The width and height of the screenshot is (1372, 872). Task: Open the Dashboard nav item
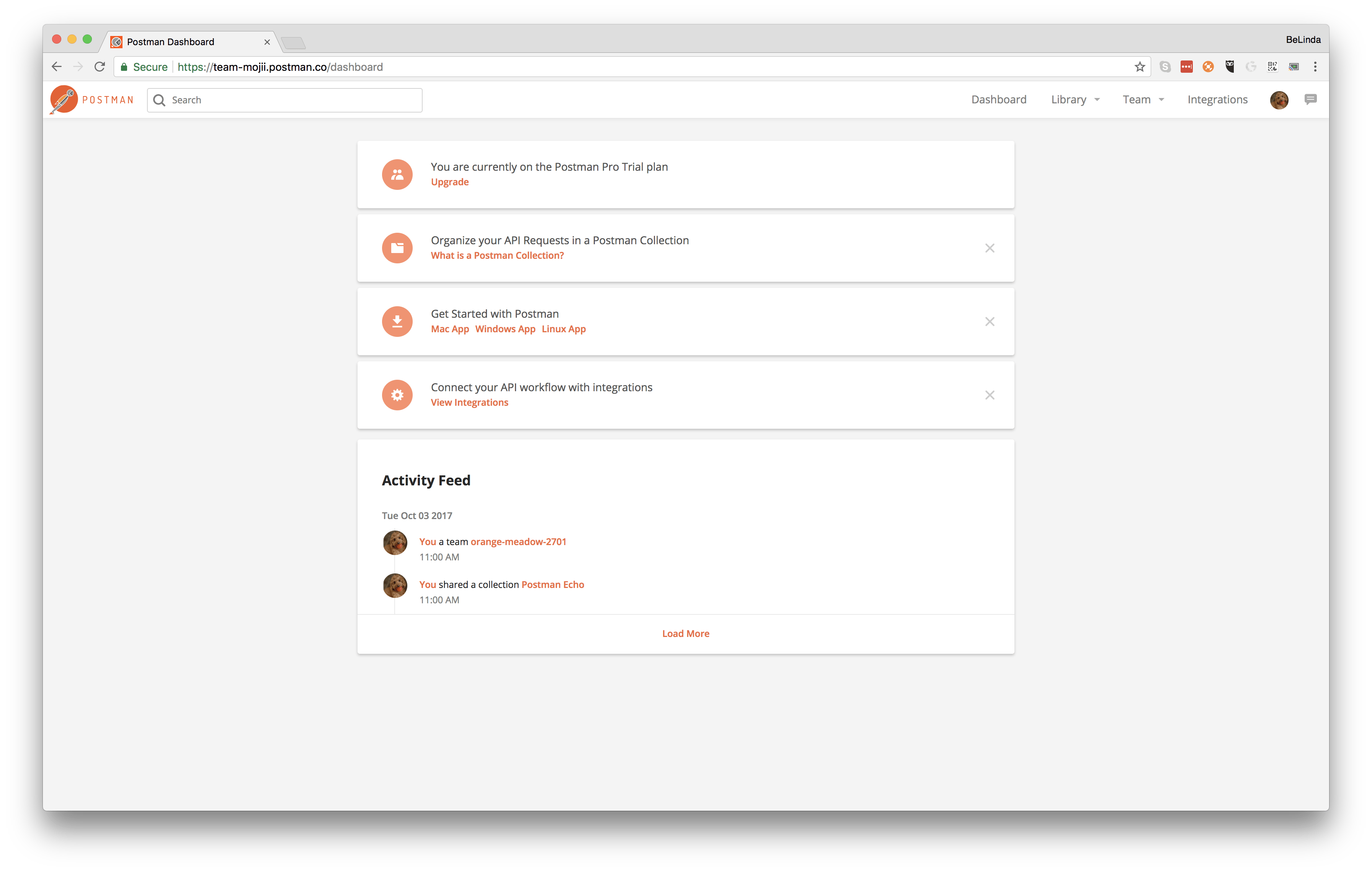[x=999, y=100]
